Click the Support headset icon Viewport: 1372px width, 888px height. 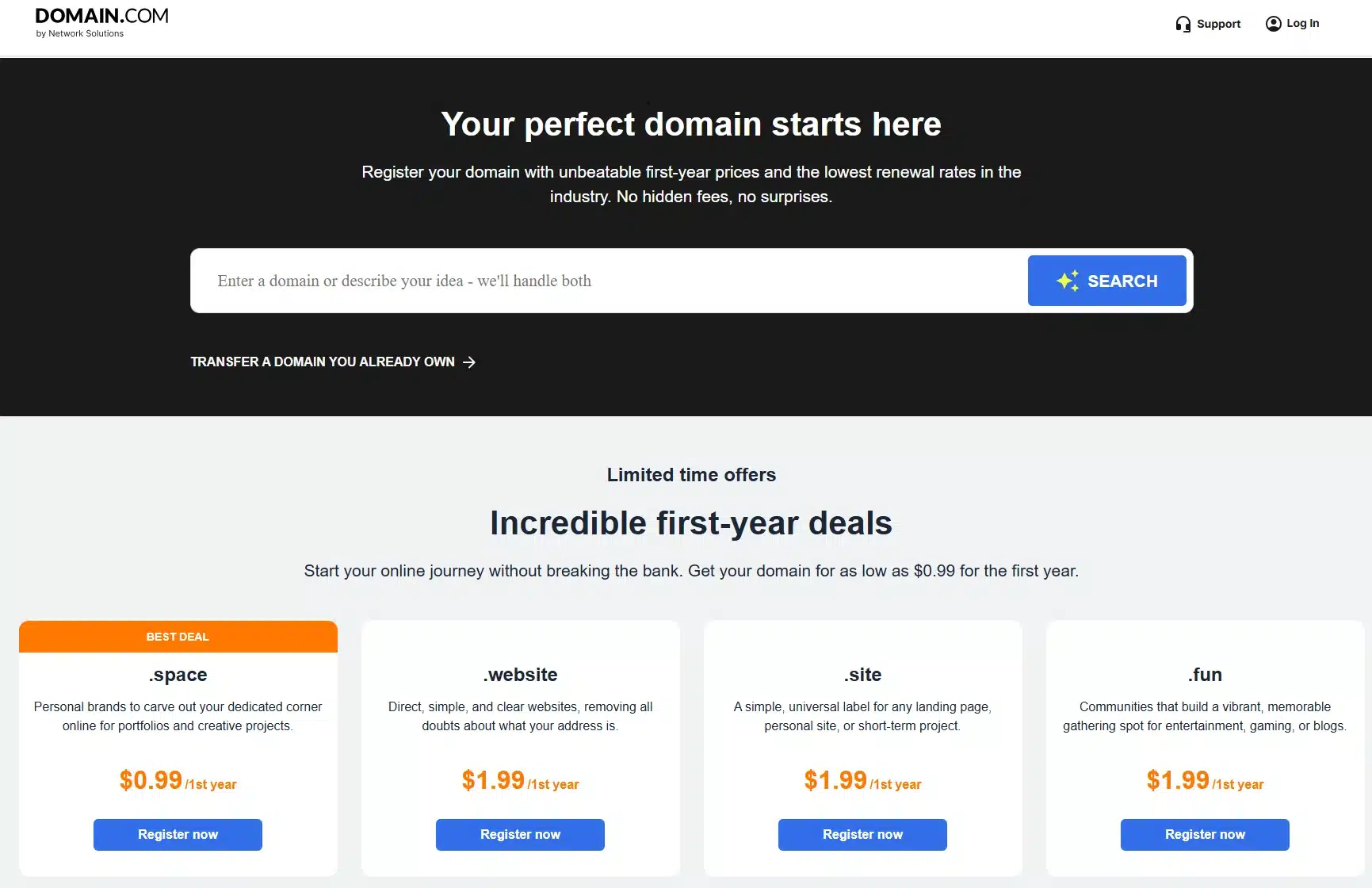pos(1183,24)
